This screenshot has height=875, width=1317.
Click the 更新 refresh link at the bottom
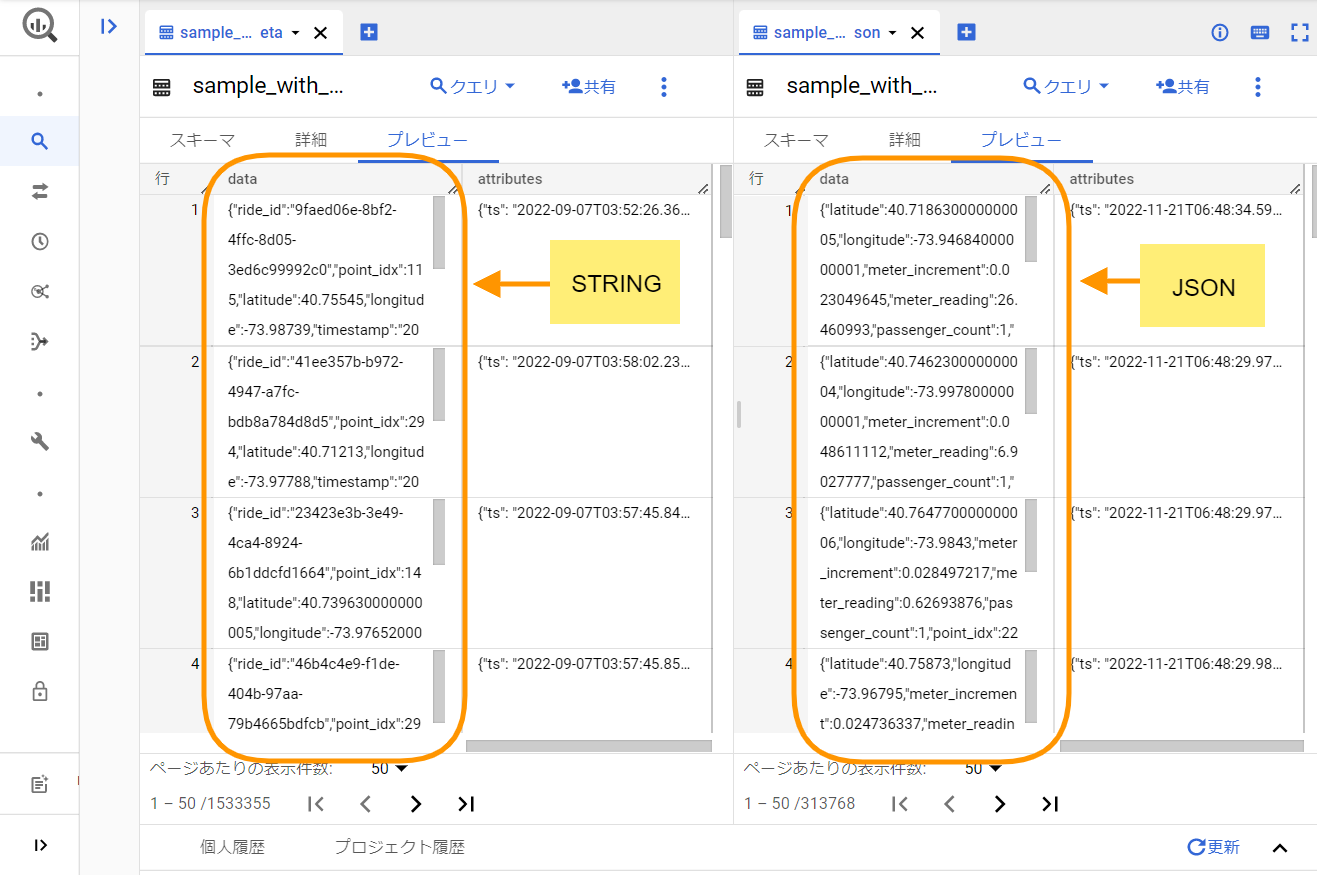click(1213, 846)
